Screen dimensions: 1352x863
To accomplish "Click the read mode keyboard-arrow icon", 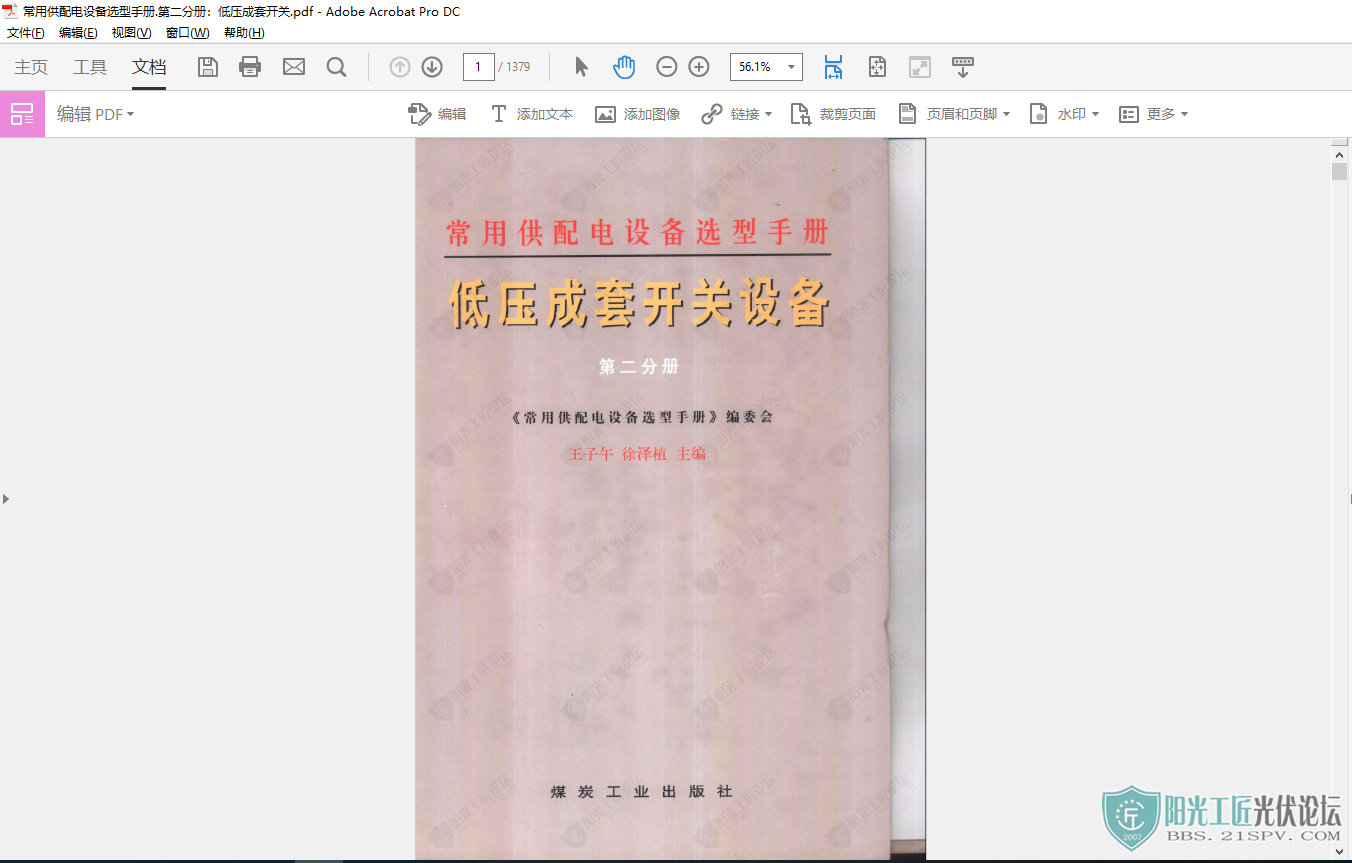I will pyautogui.click(x=962, y=67).
